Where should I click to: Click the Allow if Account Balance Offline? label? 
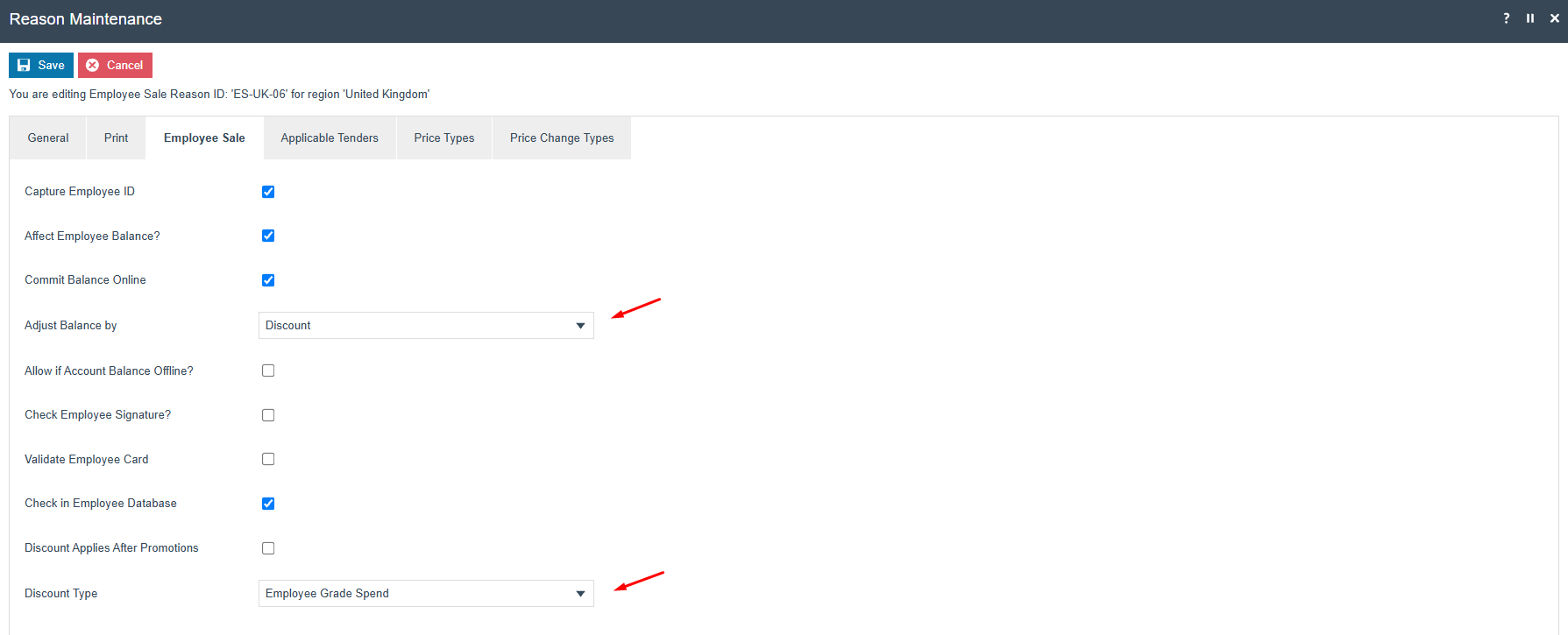click(x=109, y=370)
